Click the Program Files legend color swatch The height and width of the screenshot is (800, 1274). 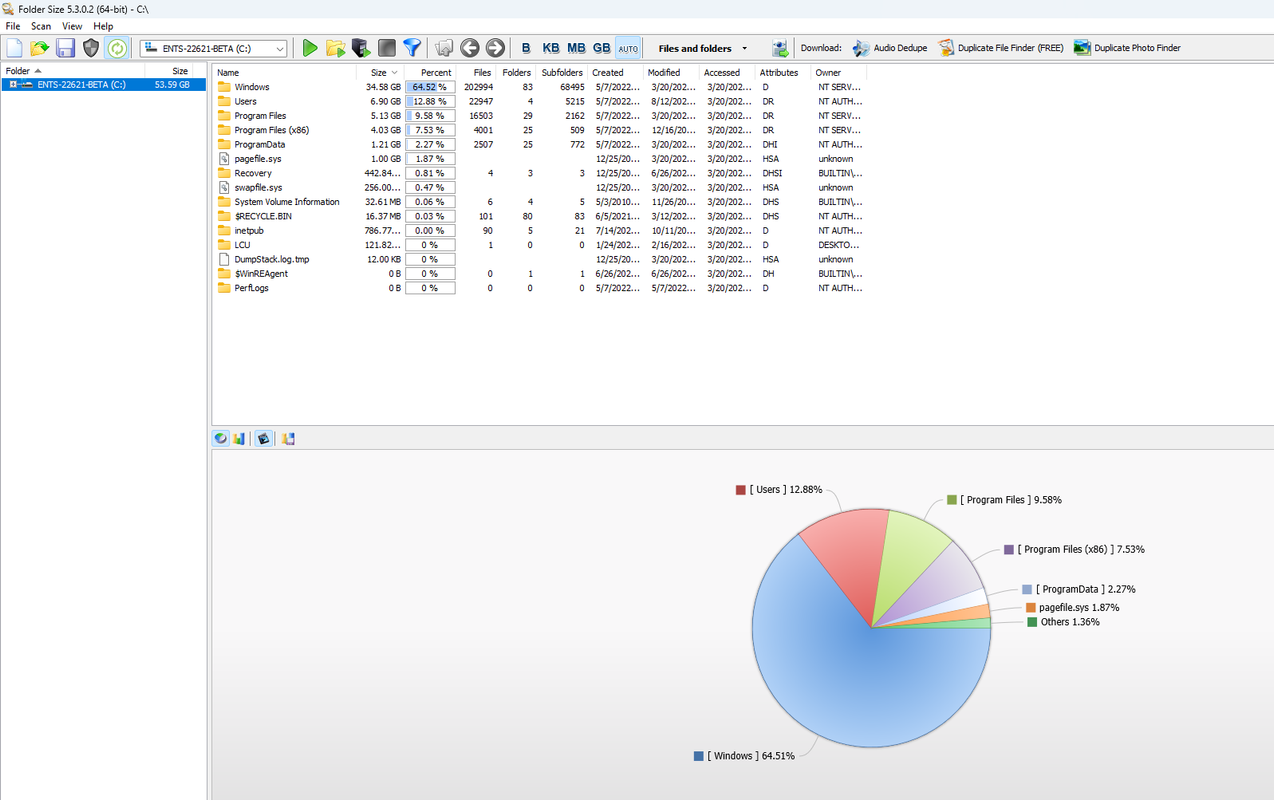(952, 500)
